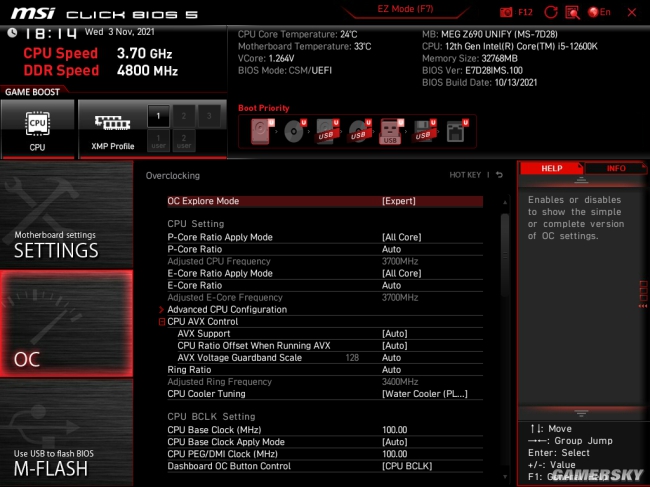Enable XMP profile 3
Screen dimensions: 650x487
pyautogui.click(x=209, y=116)
